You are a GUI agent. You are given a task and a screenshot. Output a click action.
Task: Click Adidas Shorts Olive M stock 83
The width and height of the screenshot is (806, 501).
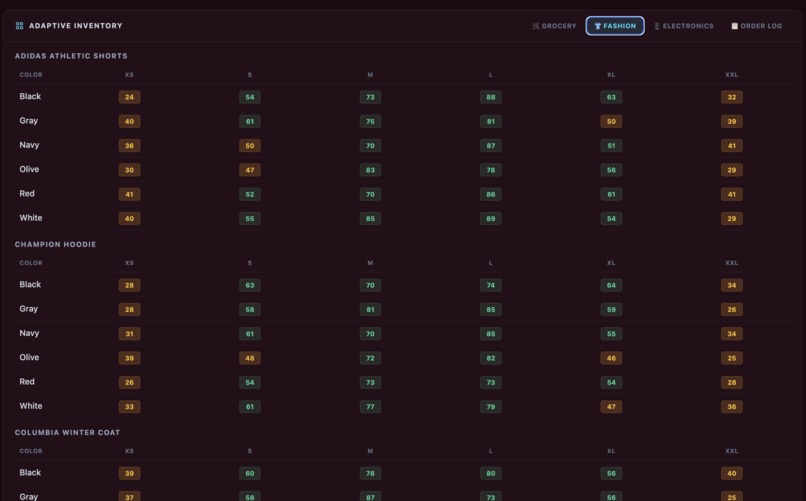pyautogui.click(x=370, y=170)
